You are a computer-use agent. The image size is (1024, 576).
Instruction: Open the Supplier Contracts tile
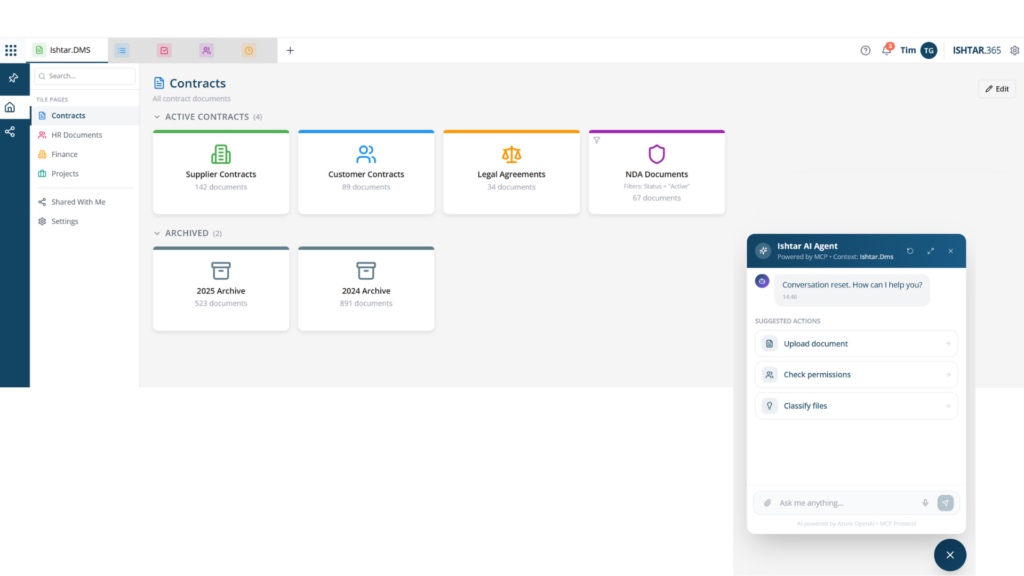coord(221,172)
